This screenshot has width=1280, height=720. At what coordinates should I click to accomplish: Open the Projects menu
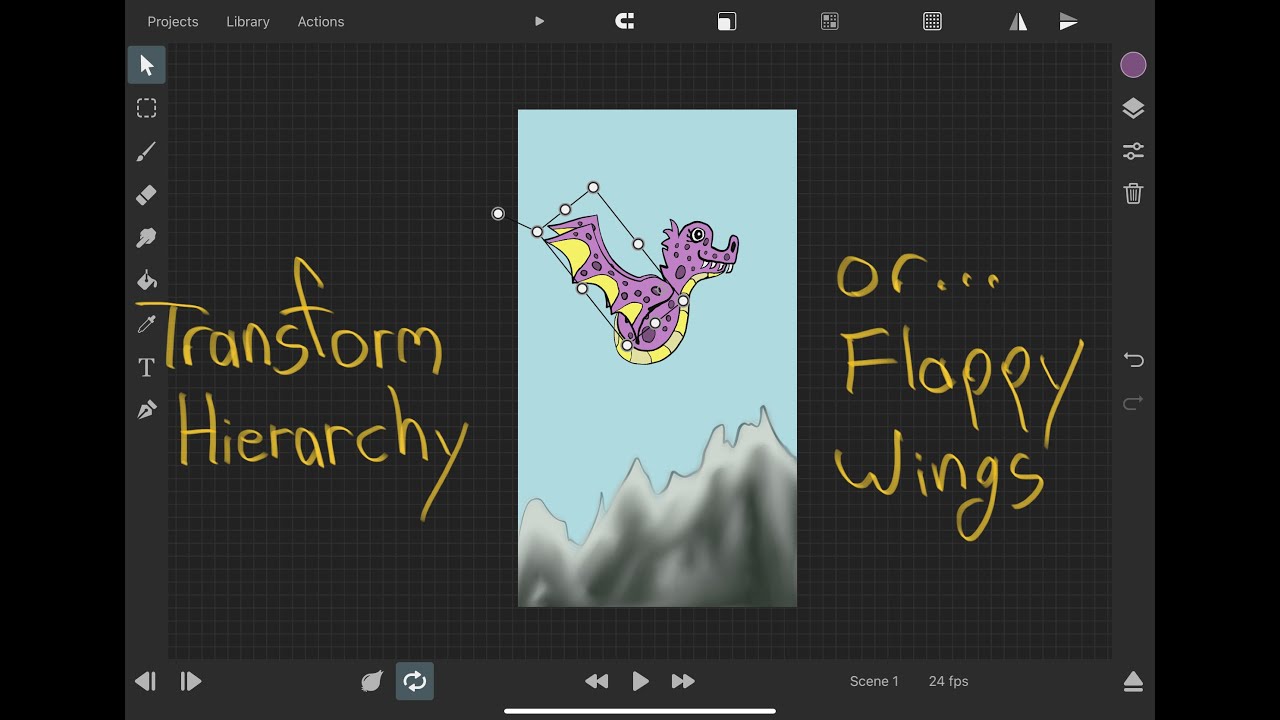[x=173, y=21]
